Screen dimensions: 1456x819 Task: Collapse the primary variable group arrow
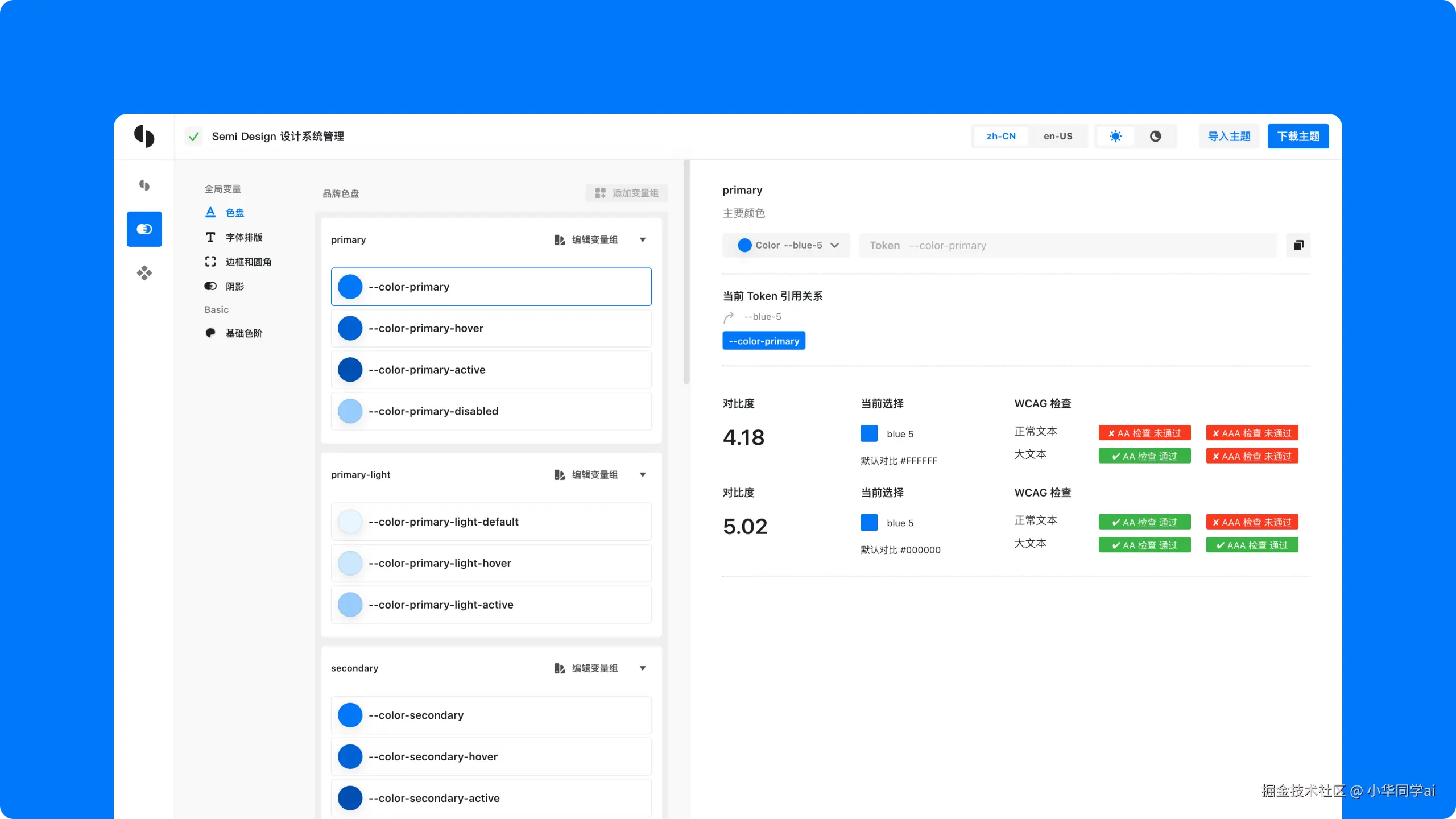643,240
